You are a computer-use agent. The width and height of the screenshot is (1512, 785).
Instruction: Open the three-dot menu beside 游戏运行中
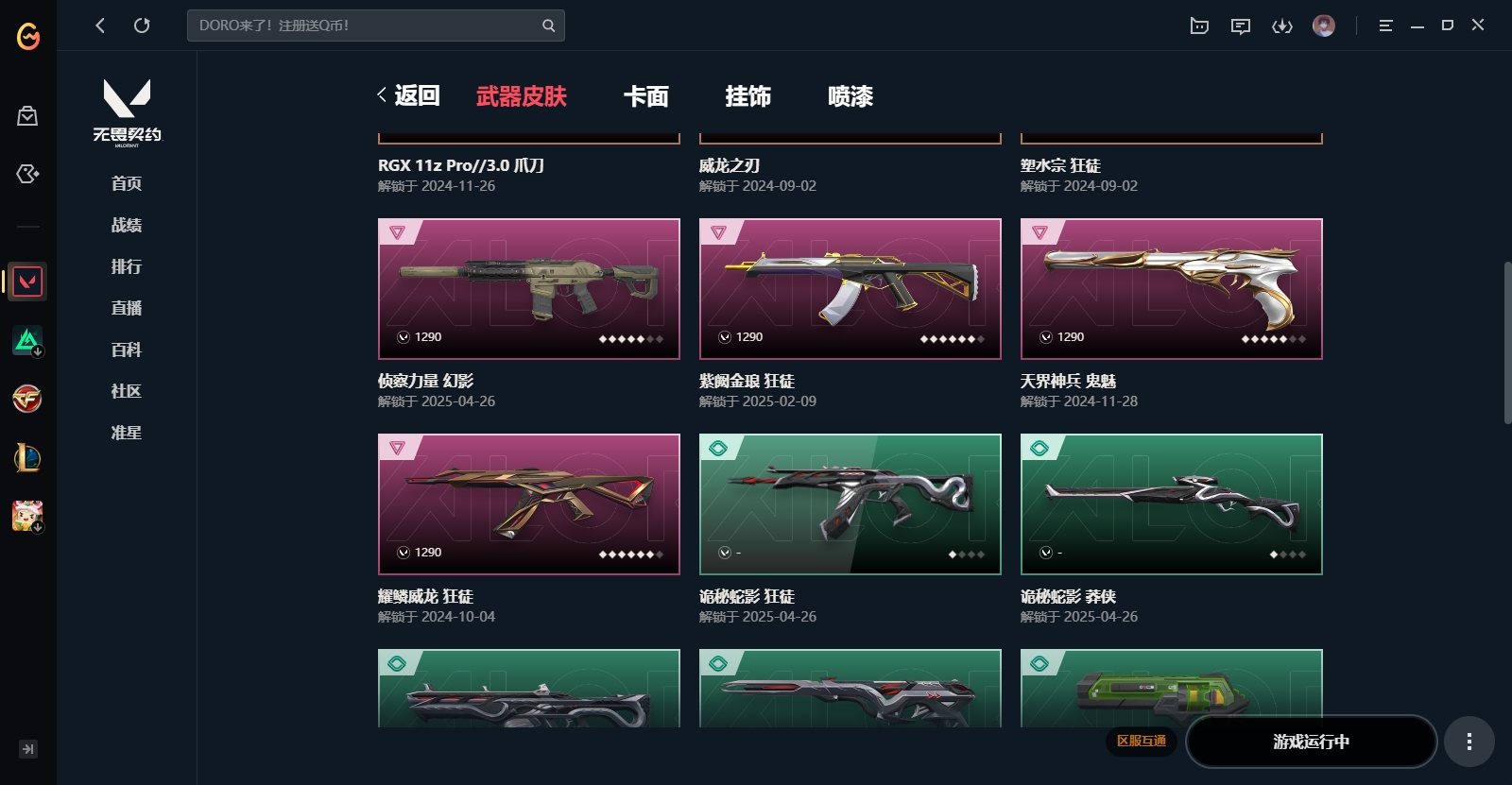coord(1469,742)
